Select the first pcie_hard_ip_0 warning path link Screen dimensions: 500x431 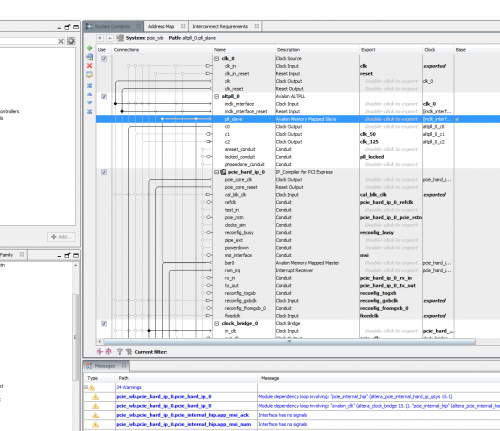pyautogui.click(x=164, y=397)
